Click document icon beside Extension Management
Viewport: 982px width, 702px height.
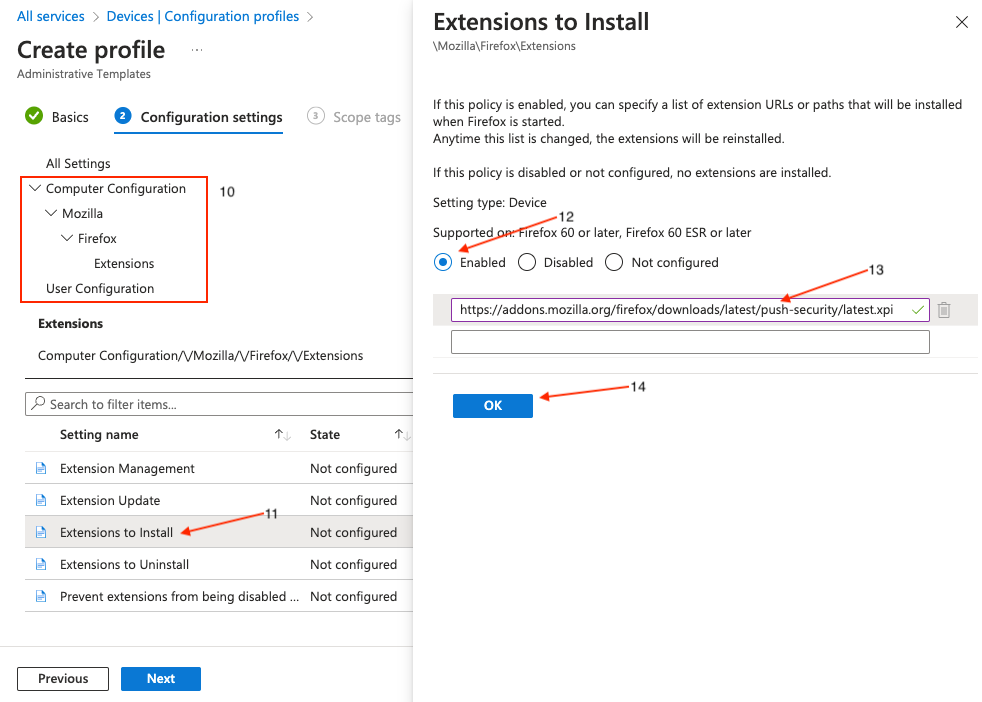click(x=41, y=468)
